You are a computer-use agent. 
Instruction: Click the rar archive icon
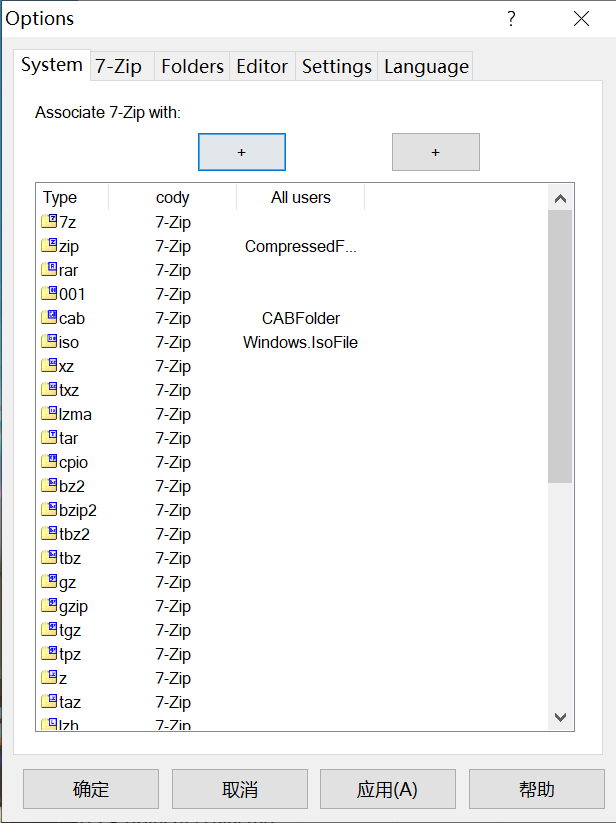(49, 270)
